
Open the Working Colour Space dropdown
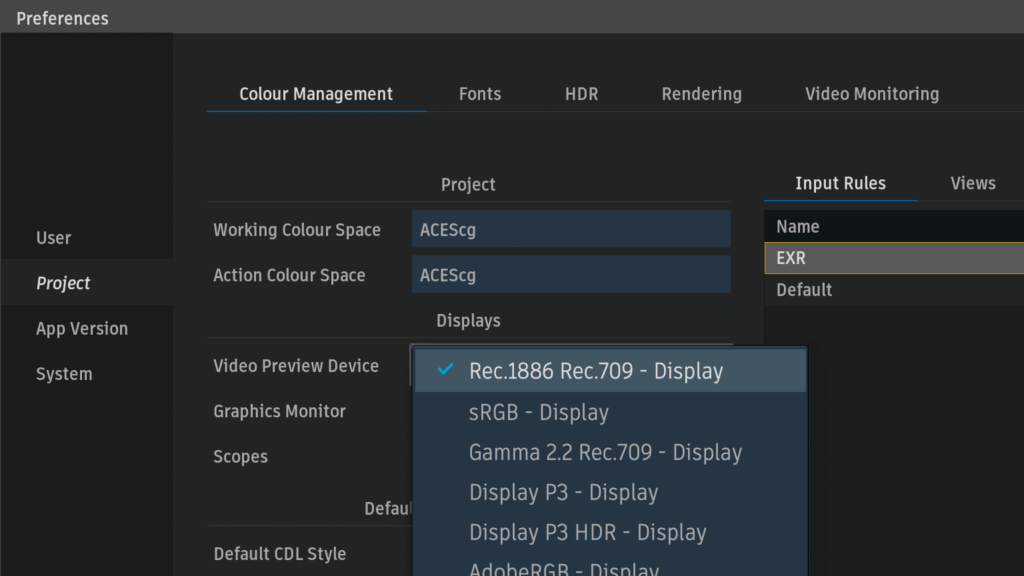[571, 229]
